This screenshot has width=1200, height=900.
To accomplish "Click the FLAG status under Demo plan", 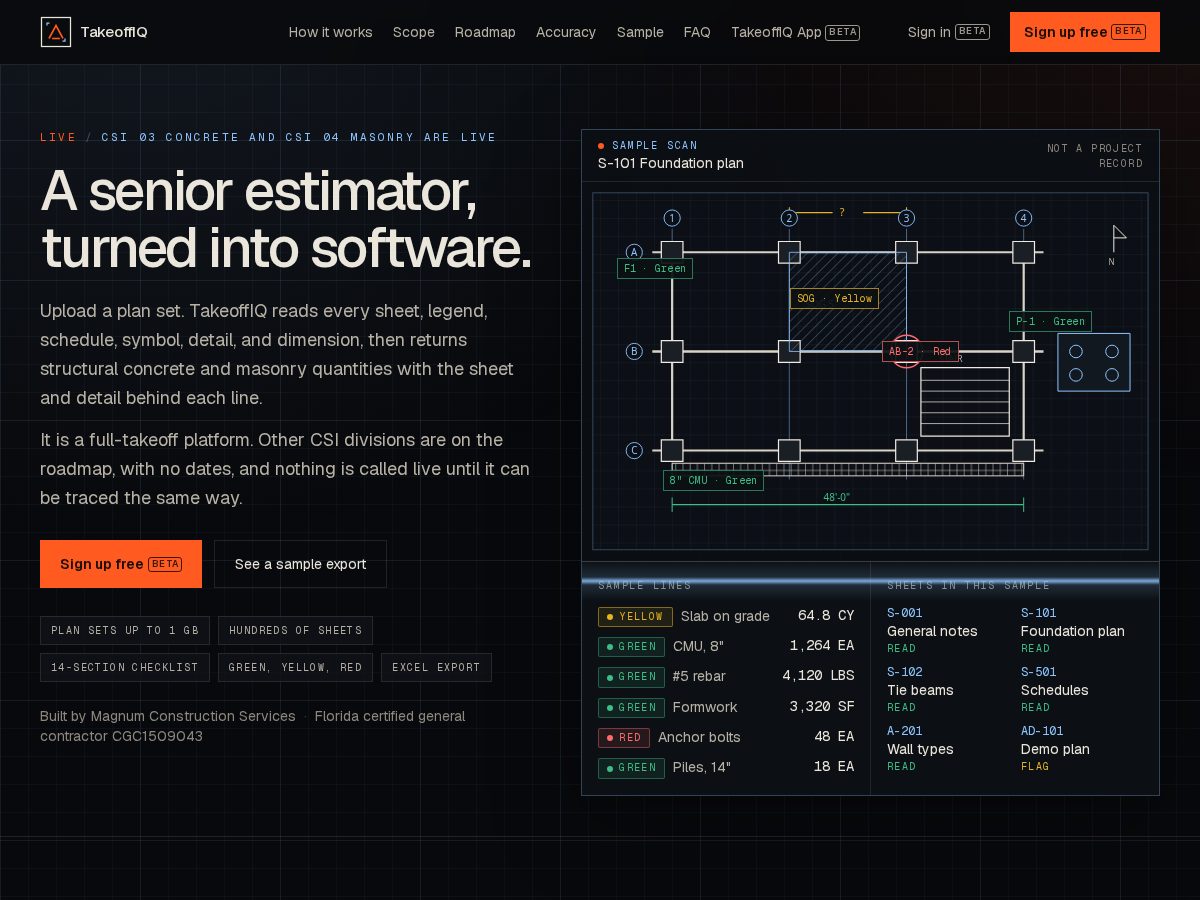I will [x=1035, y=767].
